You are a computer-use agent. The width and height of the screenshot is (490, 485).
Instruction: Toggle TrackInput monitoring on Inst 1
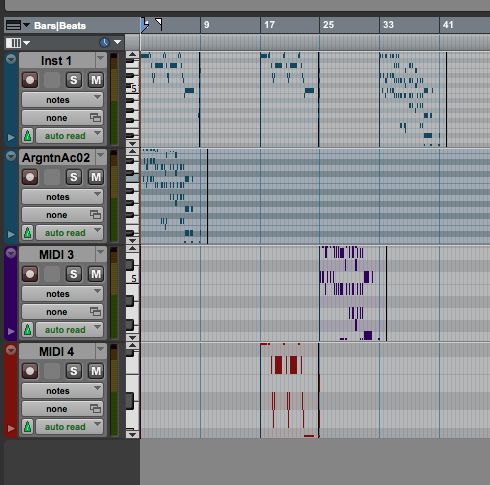pyautogui.click(x=52, y=80)
